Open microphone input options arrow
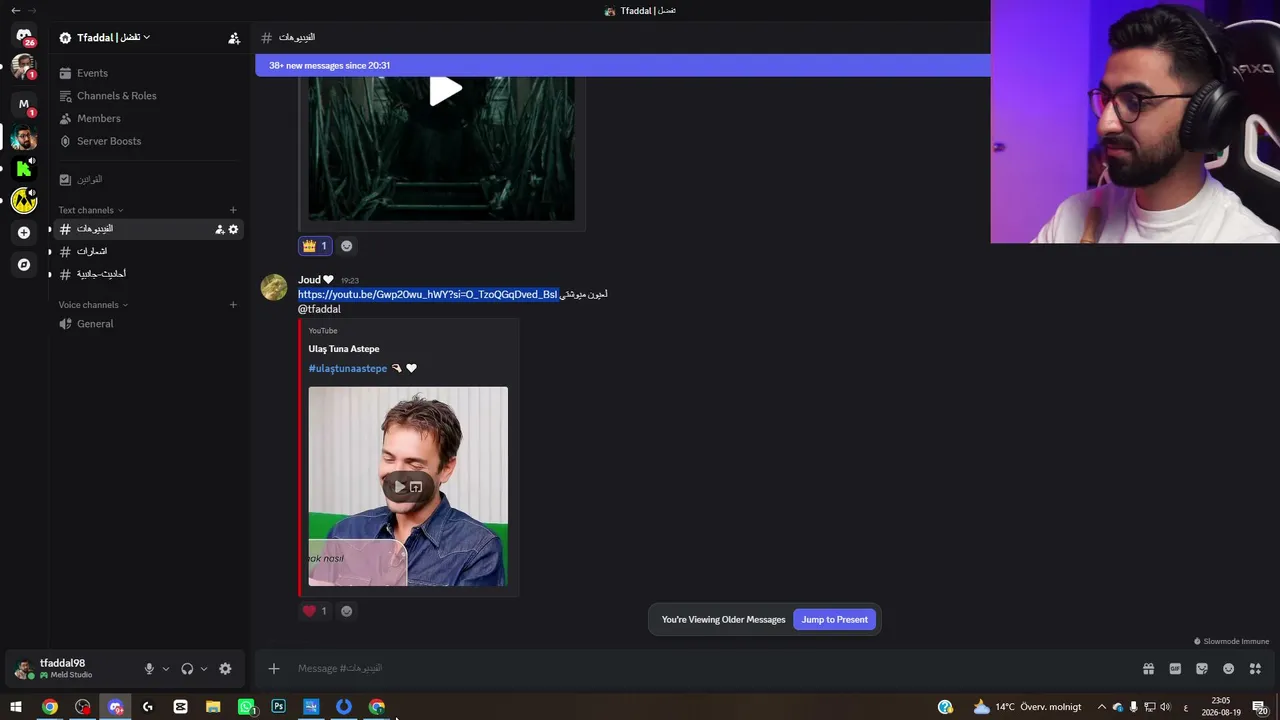Image resolution: width=1280 pixels, height=720 pixels. (x=166, y=669)
